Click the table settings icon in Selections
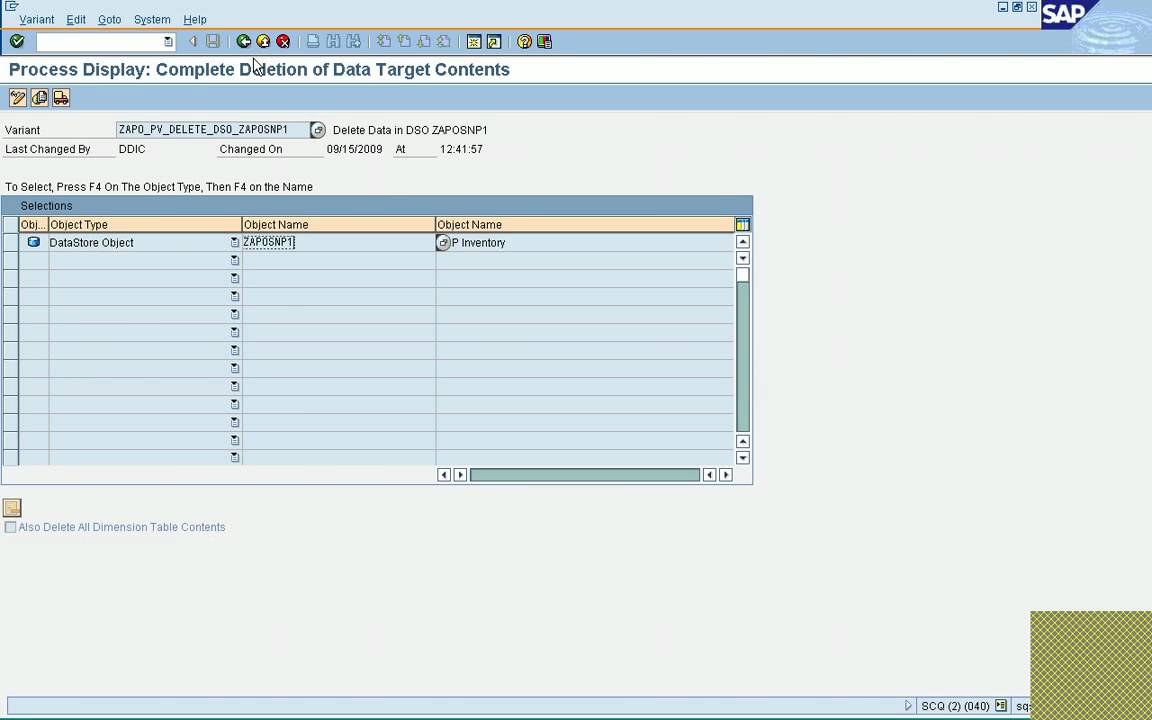 [743, 225]
